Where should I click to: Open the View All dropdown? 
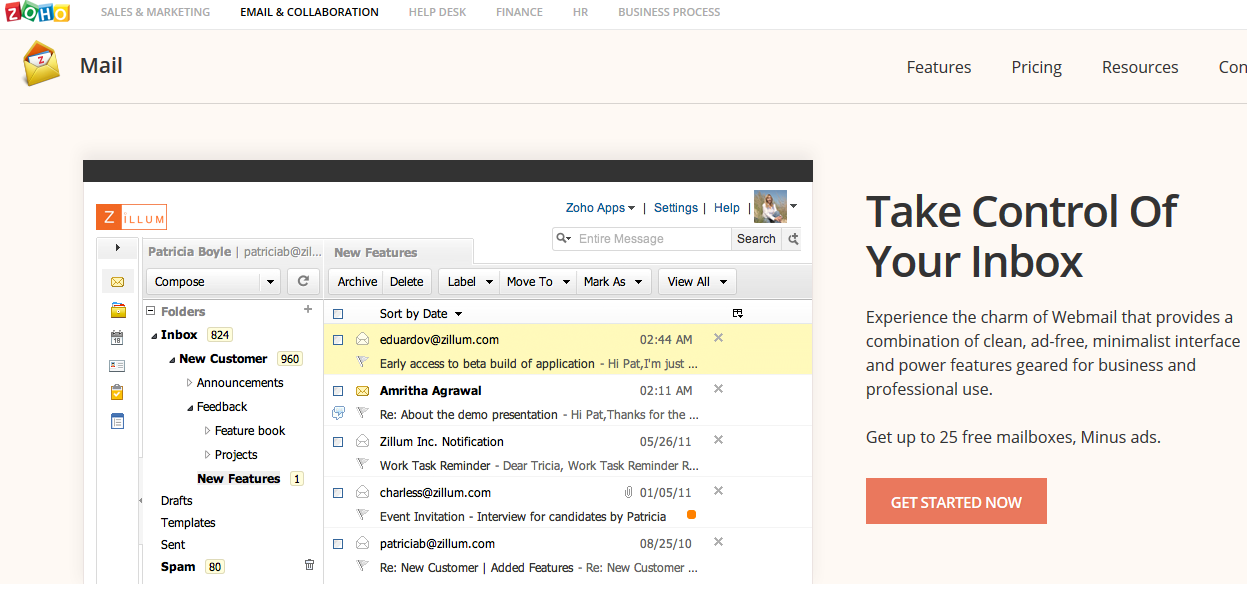click(x=697, y=282)
